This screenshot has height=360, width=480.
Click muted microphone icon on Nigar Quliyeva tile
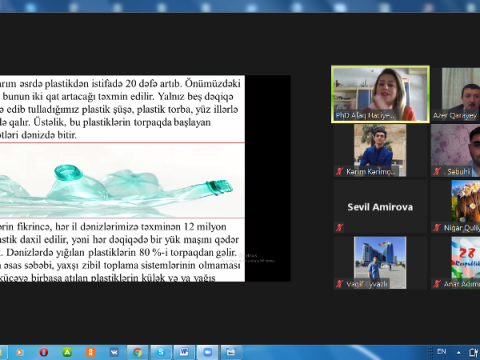437,228
